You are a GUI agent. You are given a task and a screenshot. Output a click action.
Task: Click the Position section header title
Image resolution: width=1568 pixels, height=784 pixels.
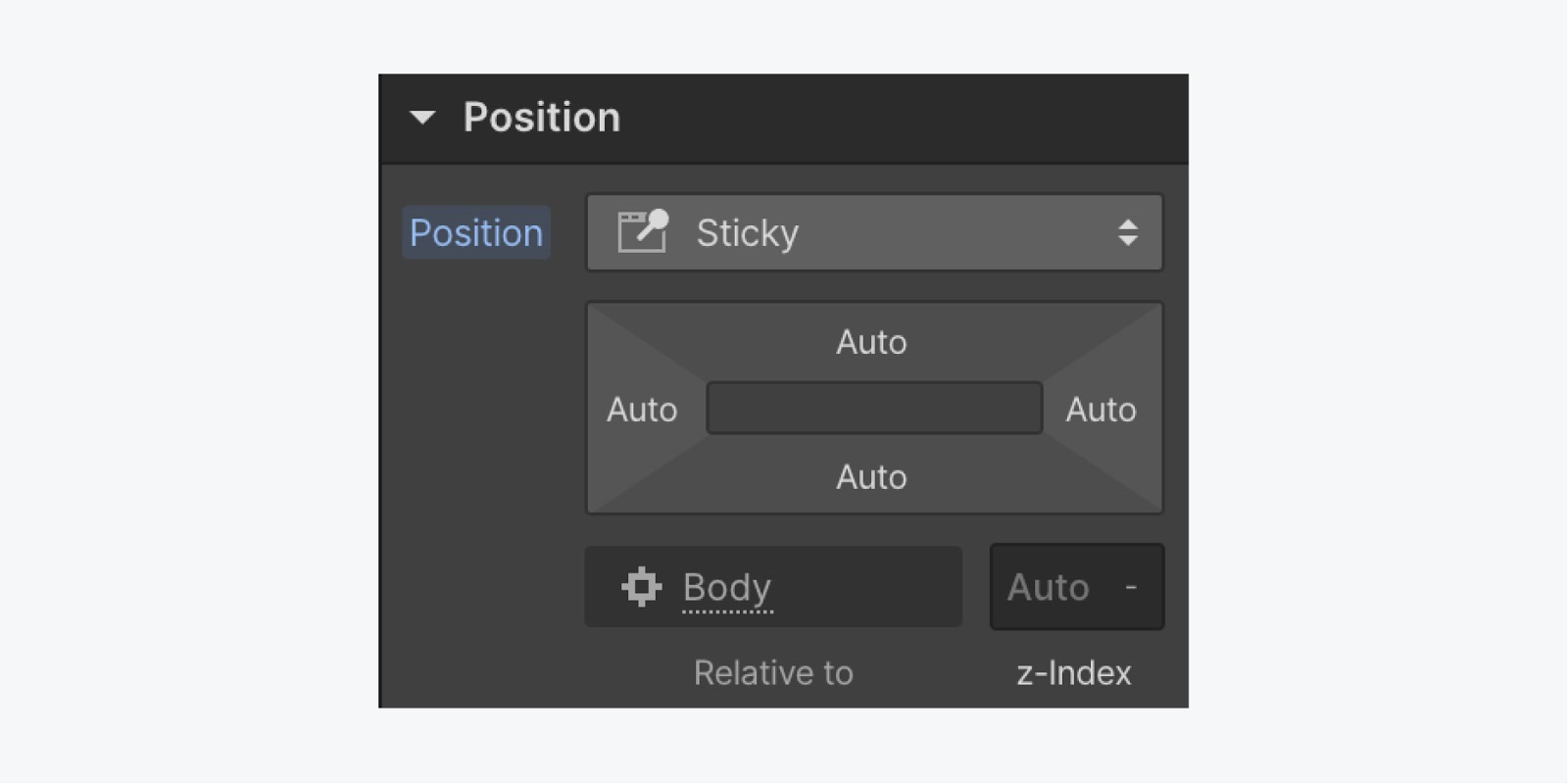(542, 118)
